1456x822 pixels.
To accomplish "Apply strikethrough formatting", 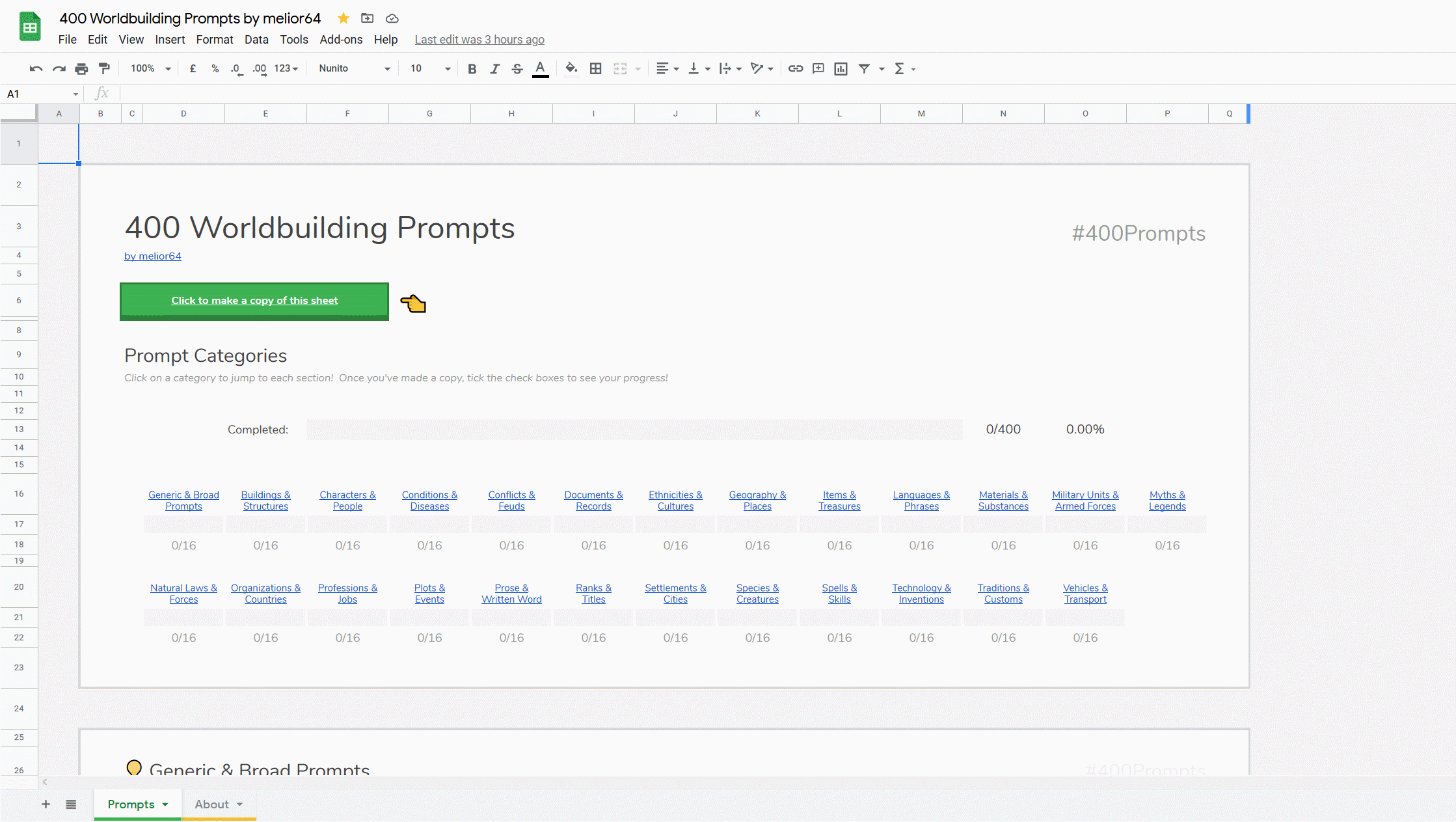I will 517,68.
